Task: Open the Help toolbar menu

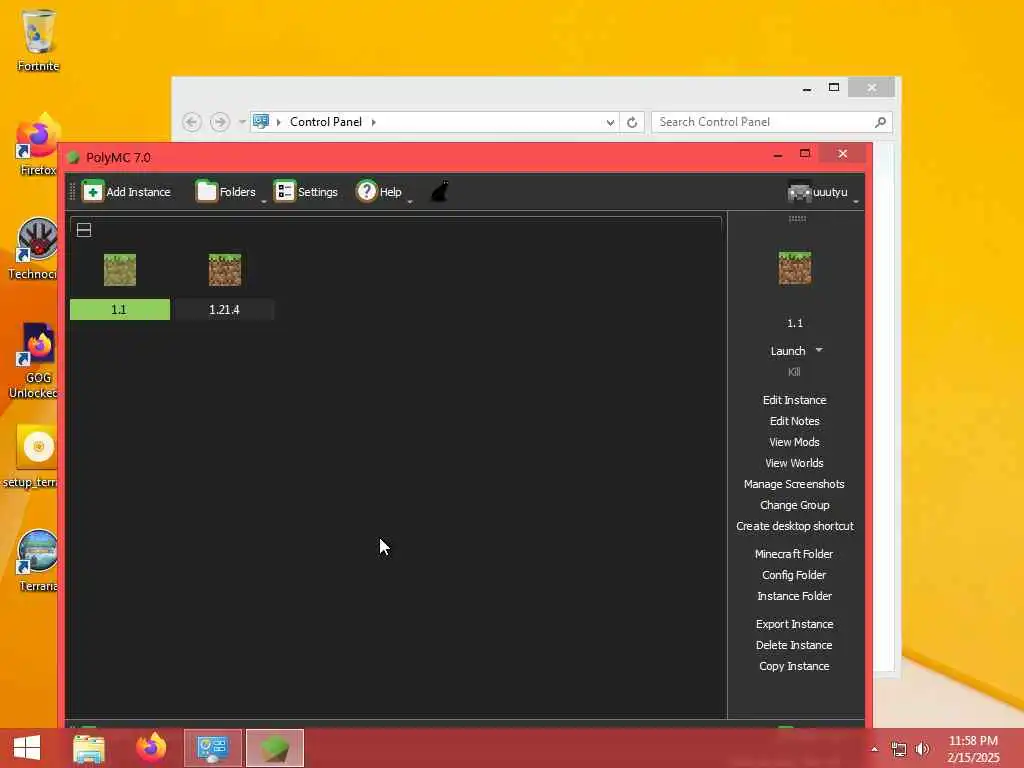Action: pos(379,192)
